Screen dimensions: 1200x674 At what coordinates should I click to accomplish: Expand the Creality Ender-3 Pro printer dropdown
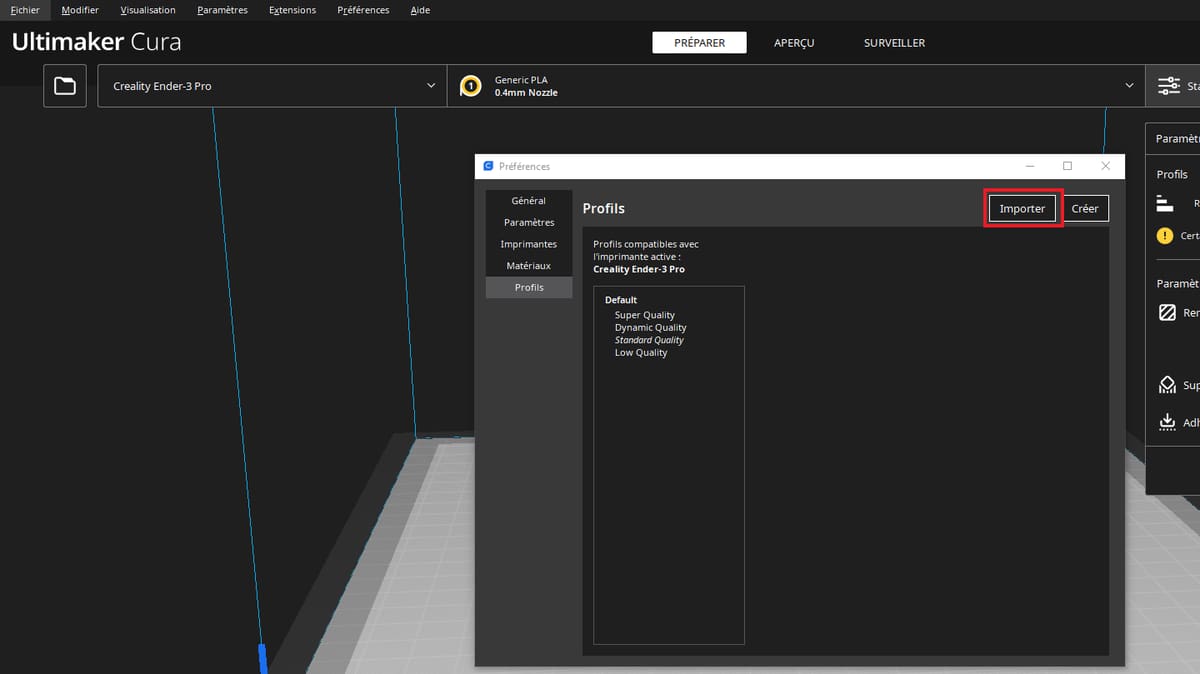pos(272,86)
